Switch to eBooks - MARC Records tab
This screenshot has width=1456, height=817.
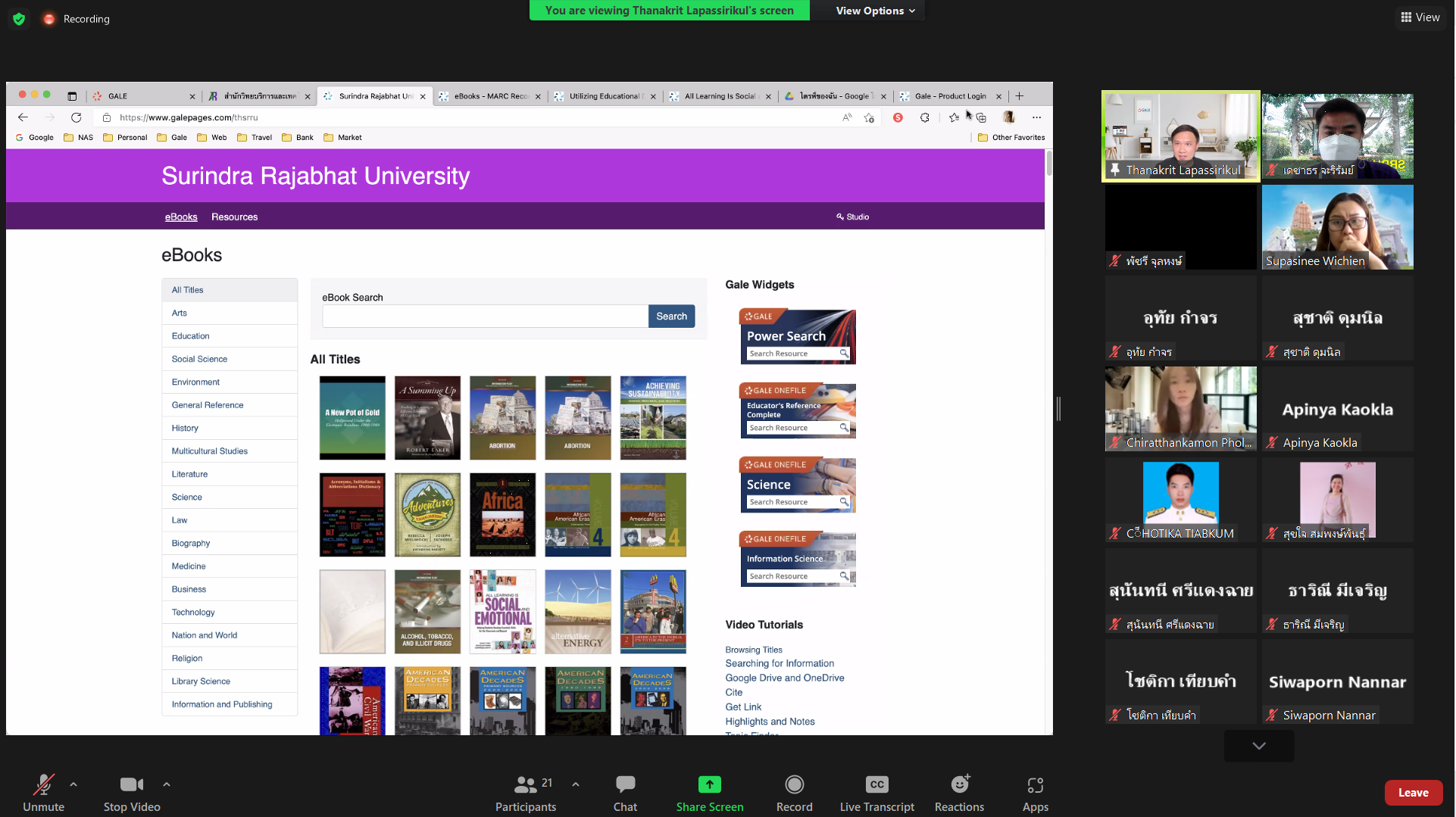tap(490, 96)
